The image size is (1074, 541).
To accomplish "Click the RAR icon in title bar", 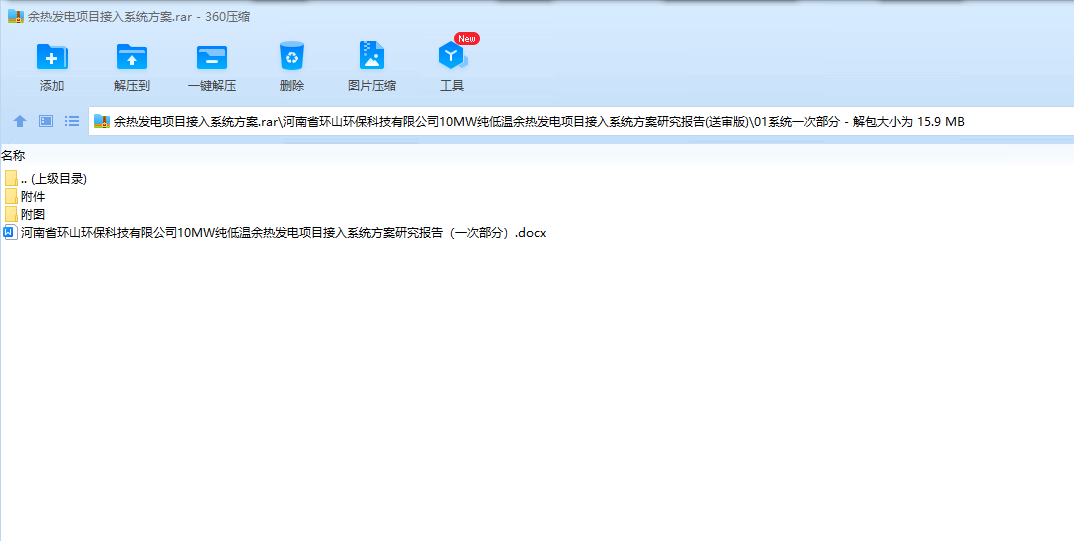I will [x=16, y=16].
